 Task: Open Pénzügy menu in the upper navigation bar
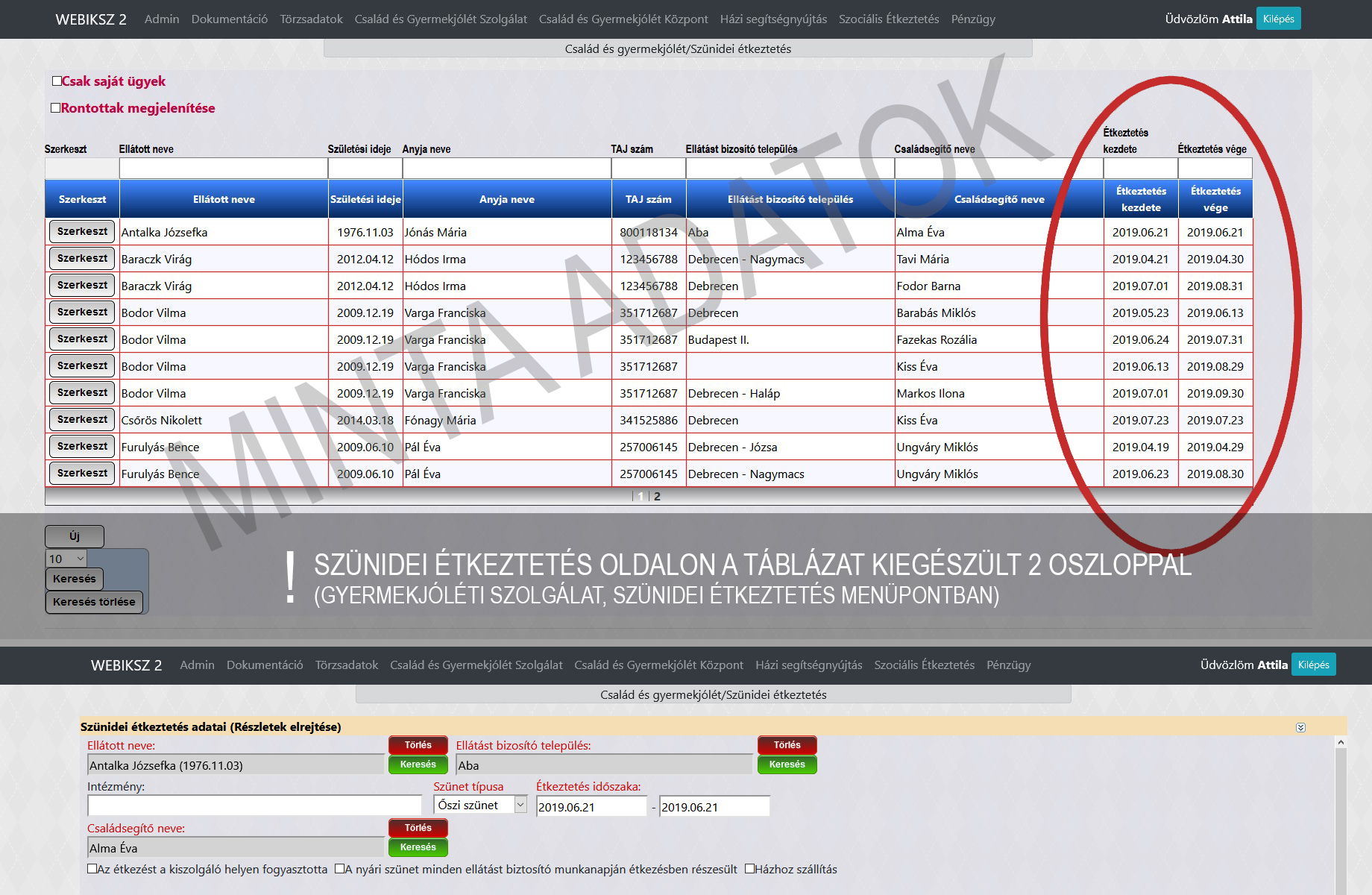coord(972,19)
